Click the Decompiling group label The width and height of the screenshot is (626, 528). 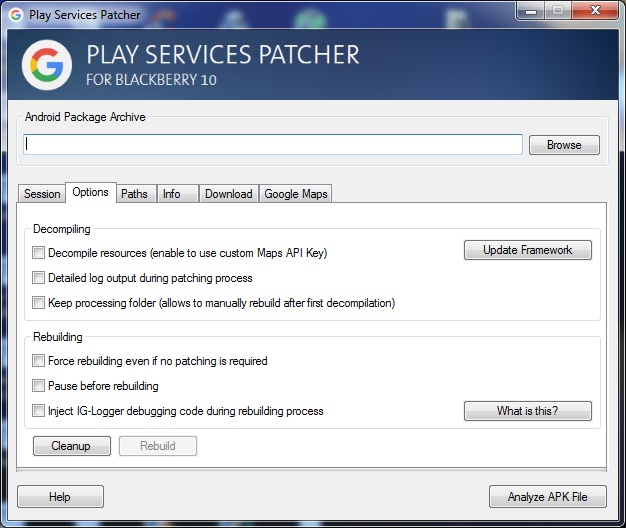pos(62,229)
